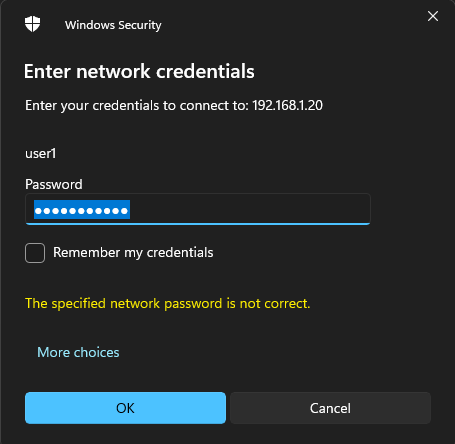Click the empty area of the password field

(x=250, y=209)
